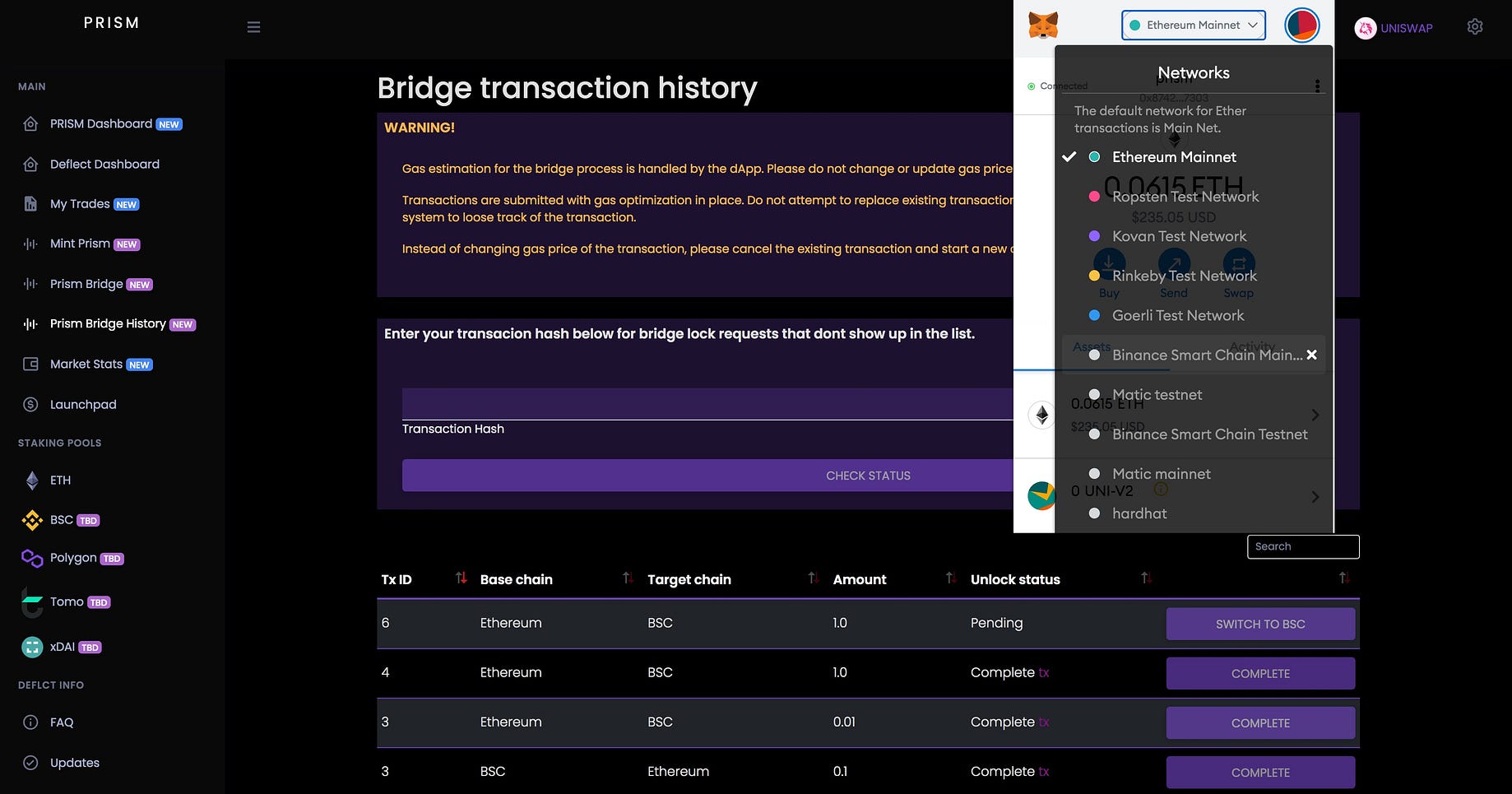The height and width of the screenshot is (794, 1512).
Task: Remove the Binance Smart Chain Mainnet network
Action: pyautogui.click(x=1311, y=355)
